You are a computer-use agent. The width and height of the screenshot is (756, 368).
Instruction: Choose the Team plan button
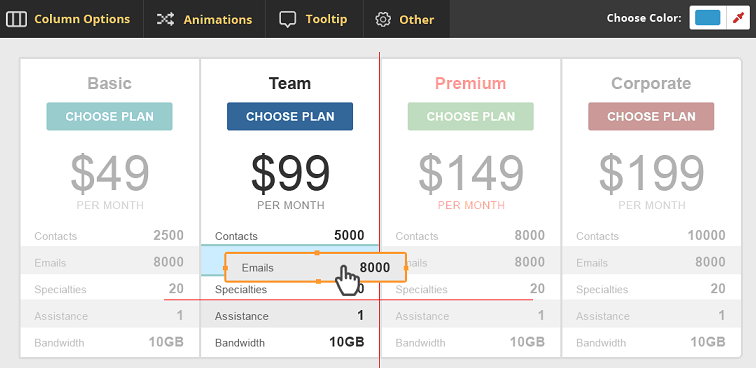click(x=290, y=116)
